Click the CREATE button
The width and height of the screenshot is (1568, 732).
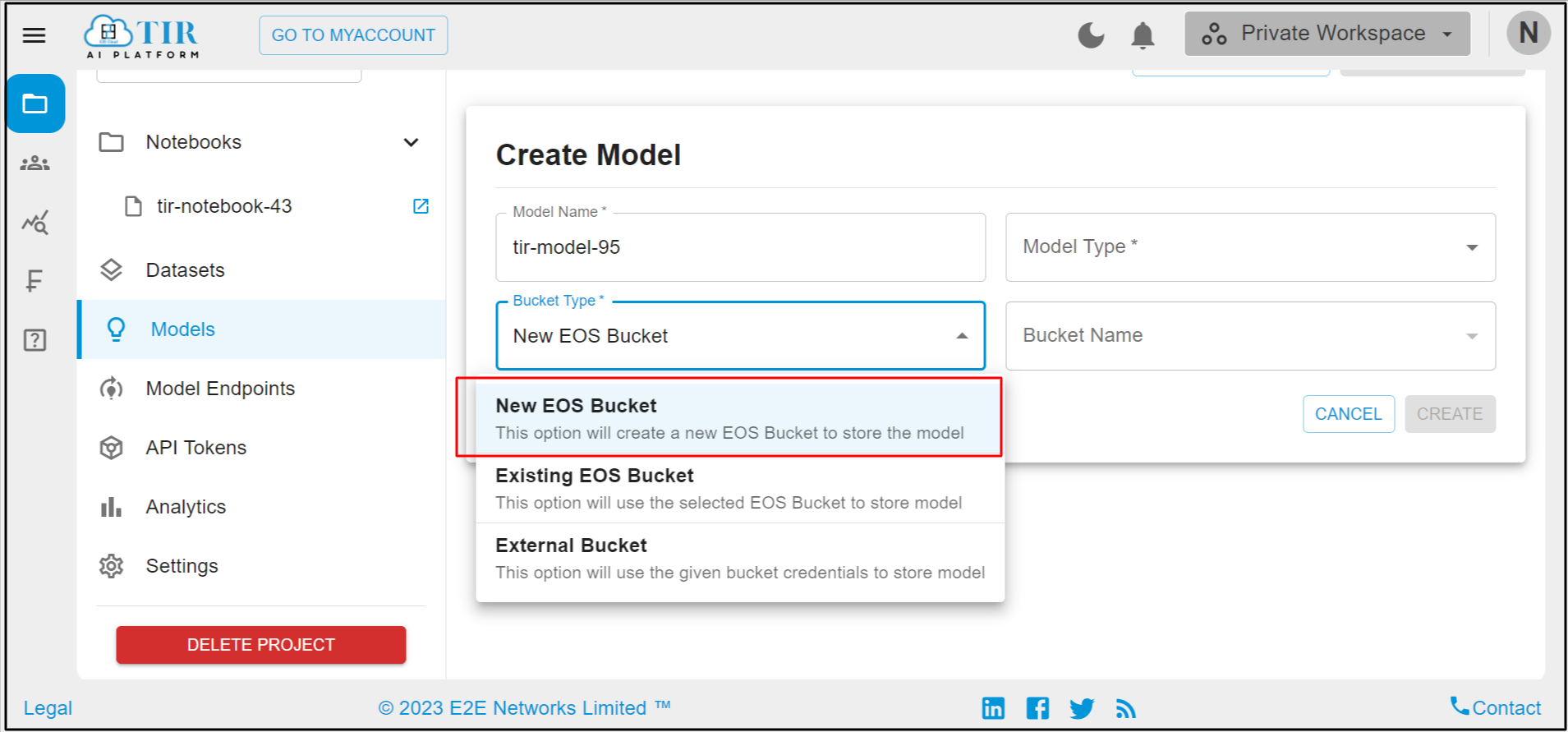[x=1450, y=414]
